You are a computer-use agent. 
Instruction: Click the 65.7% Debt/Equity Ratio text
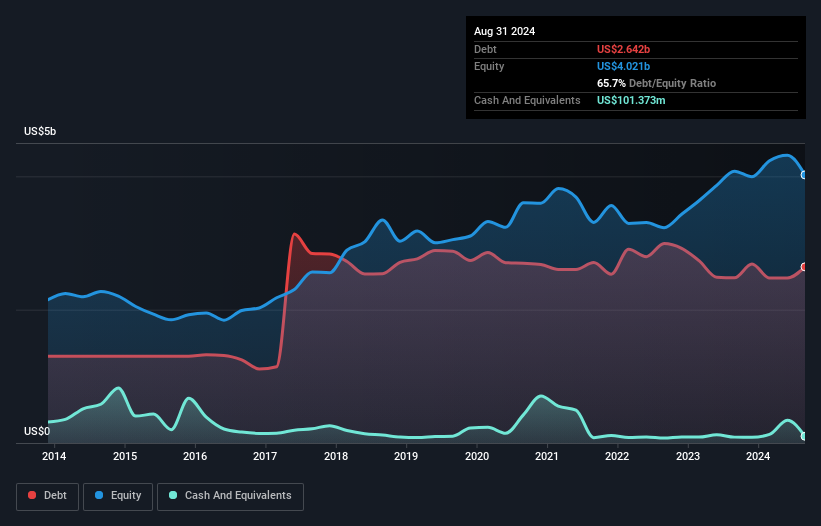[x=656, y=83]
